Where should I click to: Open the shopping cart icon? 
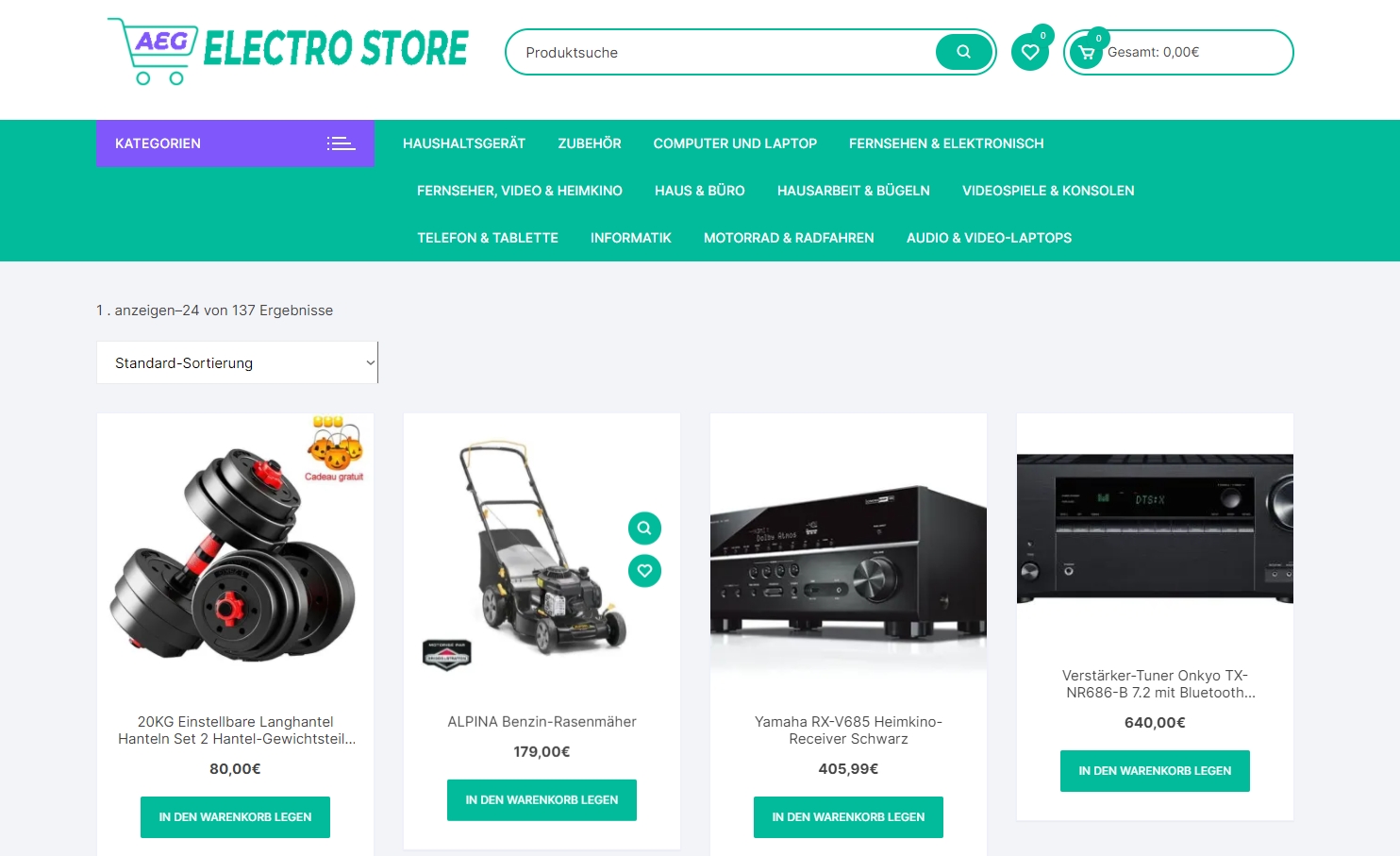coord(1087,53)
